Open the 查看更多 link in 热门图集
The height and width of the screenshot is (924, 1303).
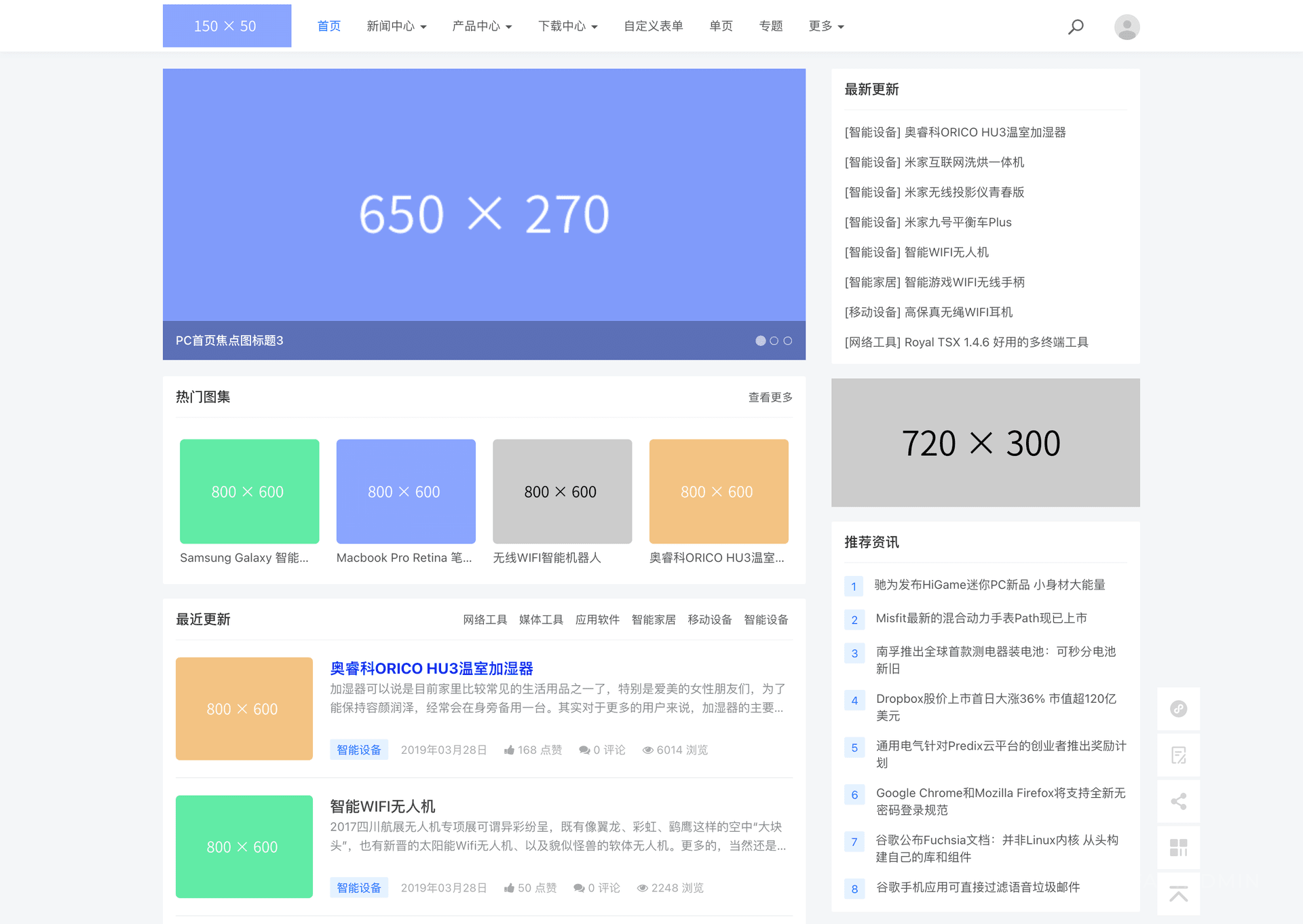tap(770, 397)
